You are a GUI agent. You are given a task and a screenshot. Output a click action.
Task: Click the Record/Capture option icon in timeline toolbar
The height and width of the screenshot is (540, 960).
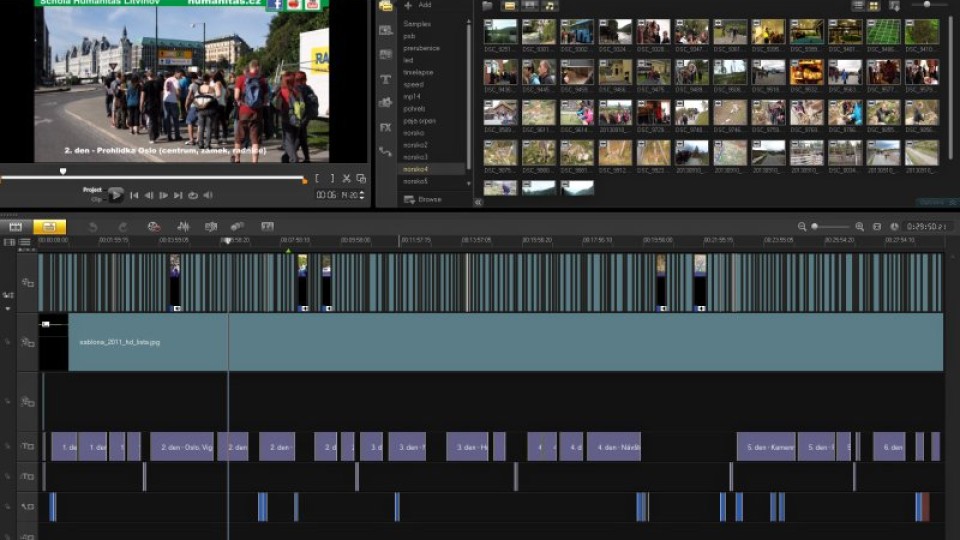tap(153, 227)
